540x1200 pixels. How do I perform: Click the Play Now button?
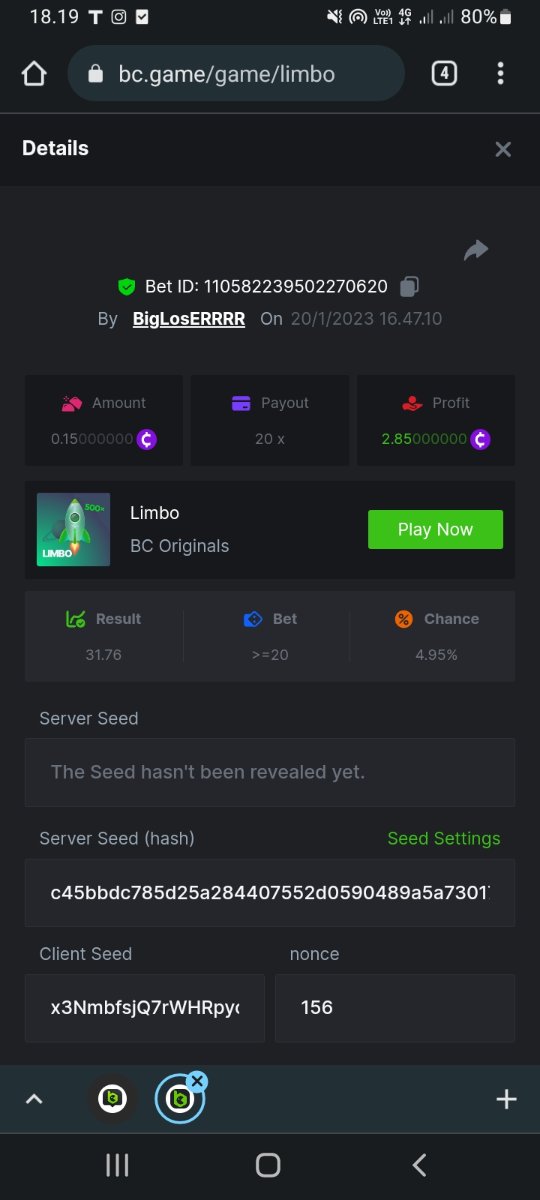coord(435,529)
